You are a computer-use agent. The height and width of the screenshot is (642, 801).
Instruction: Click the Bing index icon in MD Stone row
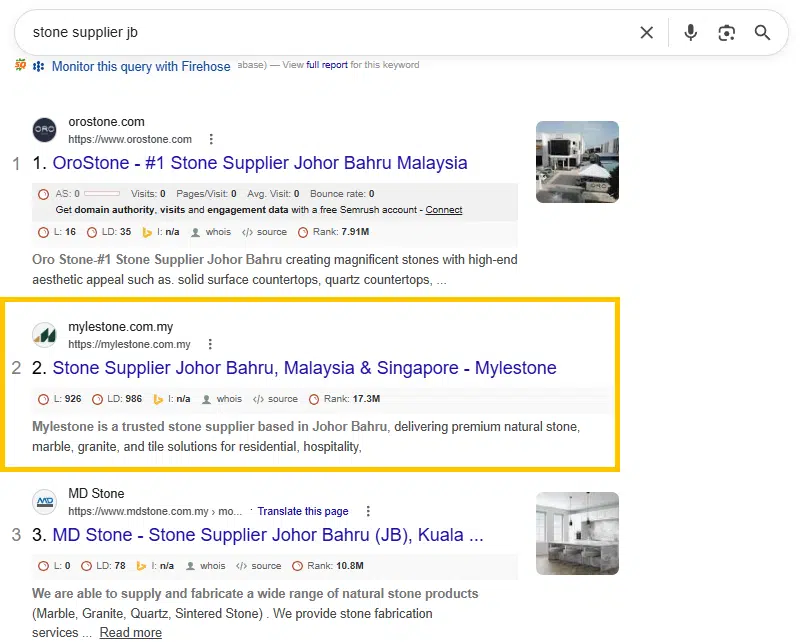coord(141,566)
